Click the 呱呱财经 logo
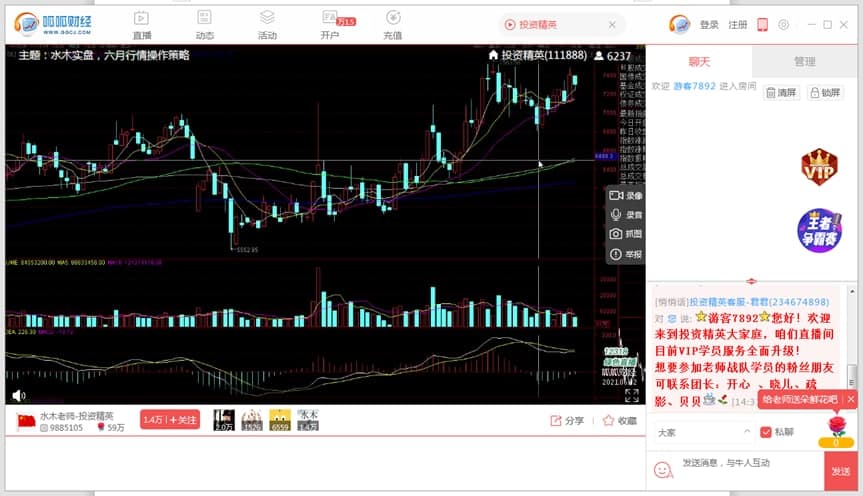This screenshot has width=863, height=496. (53, 24)
